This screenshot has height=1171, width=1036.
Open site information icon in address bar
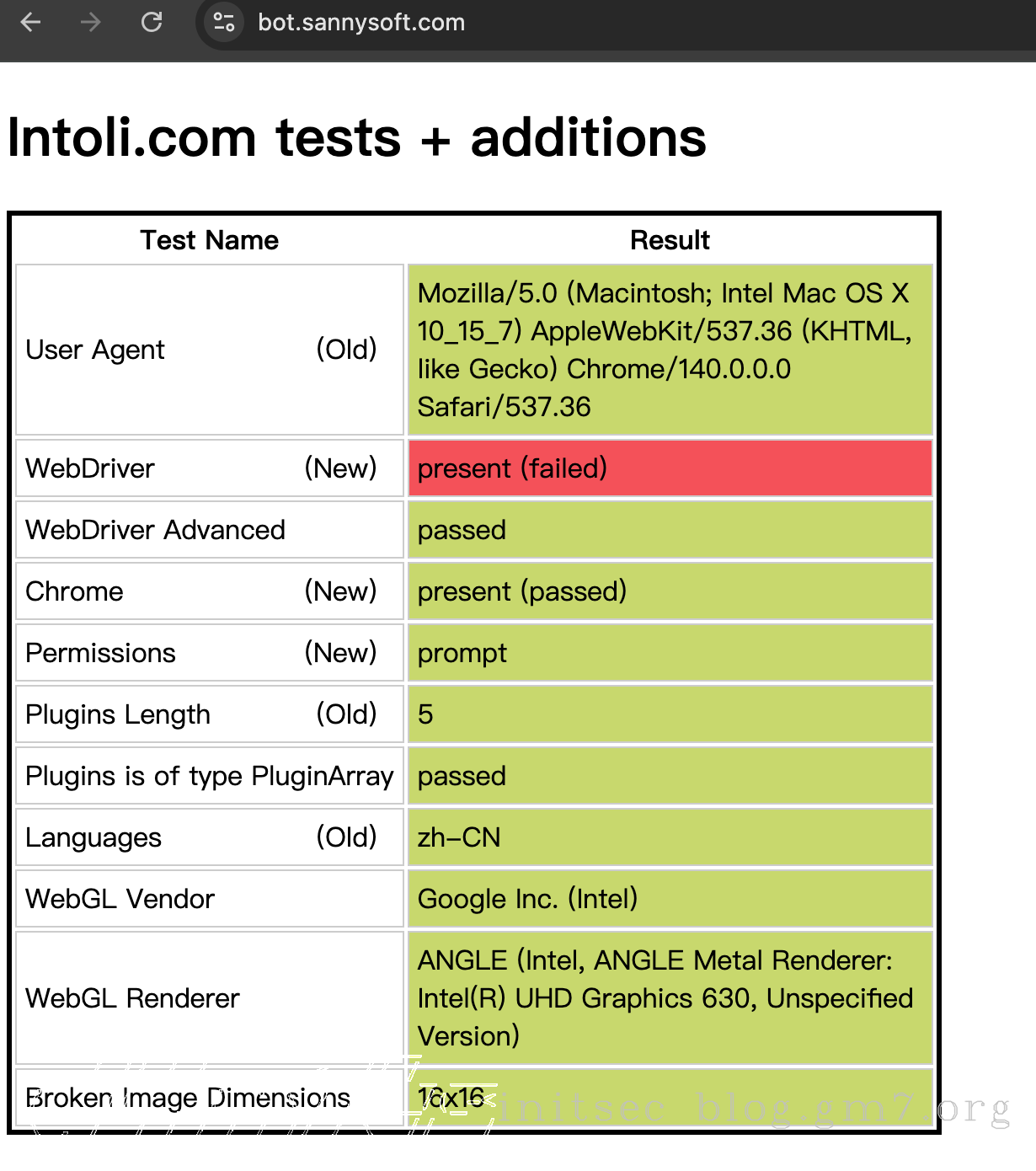[x=223, y=22]
